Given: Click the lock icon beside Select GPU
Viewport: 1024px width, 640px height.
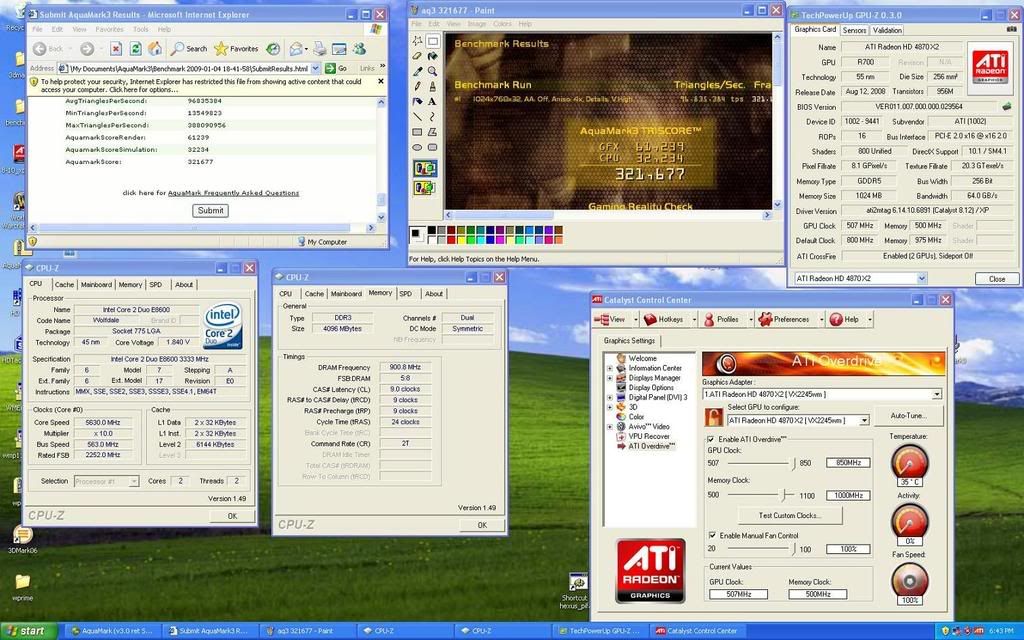Looking at the screenshot, I should (x=714, y=417).
